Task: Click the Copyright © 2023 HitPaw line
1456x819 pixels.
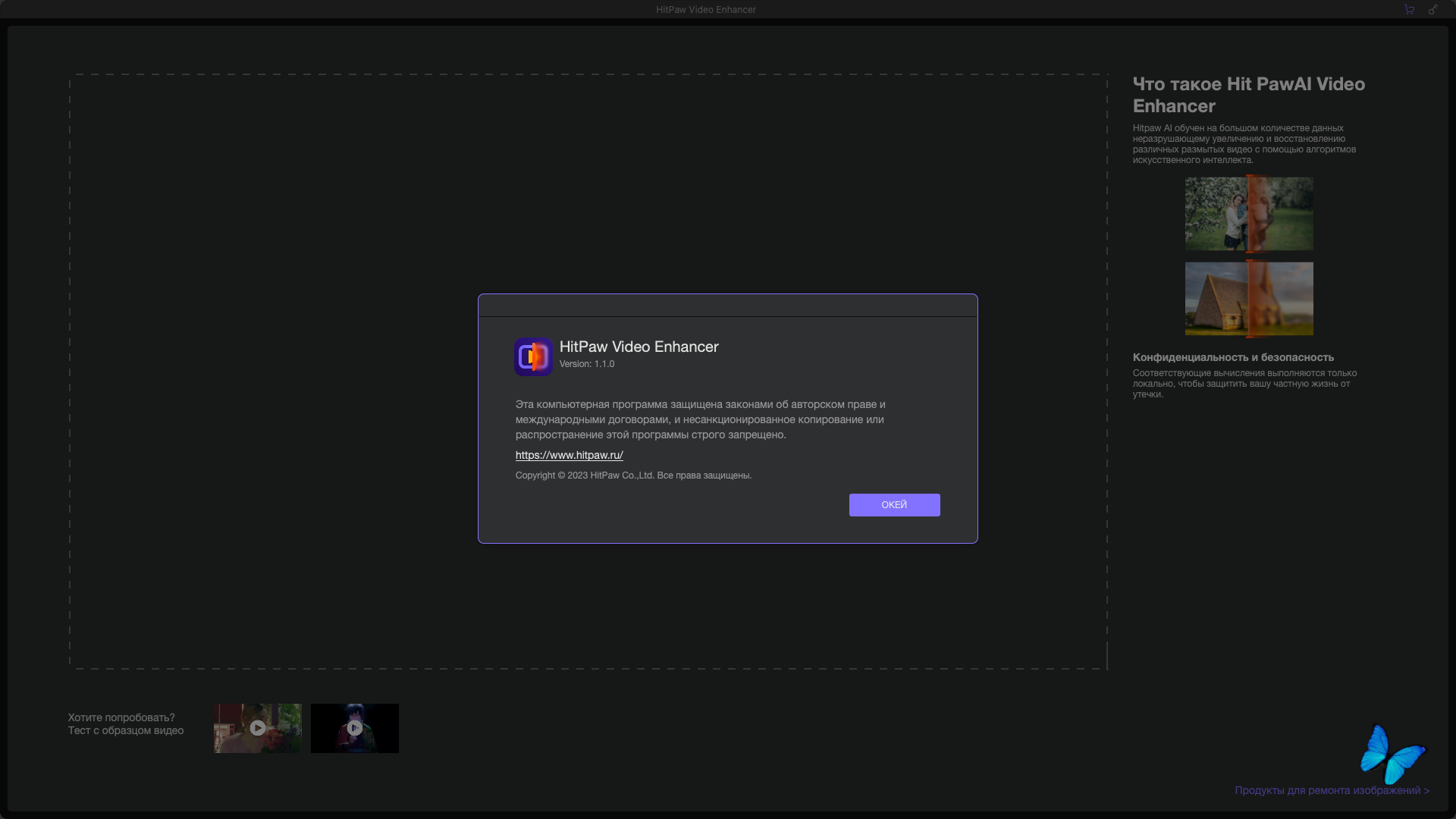Action: [633, 475]
